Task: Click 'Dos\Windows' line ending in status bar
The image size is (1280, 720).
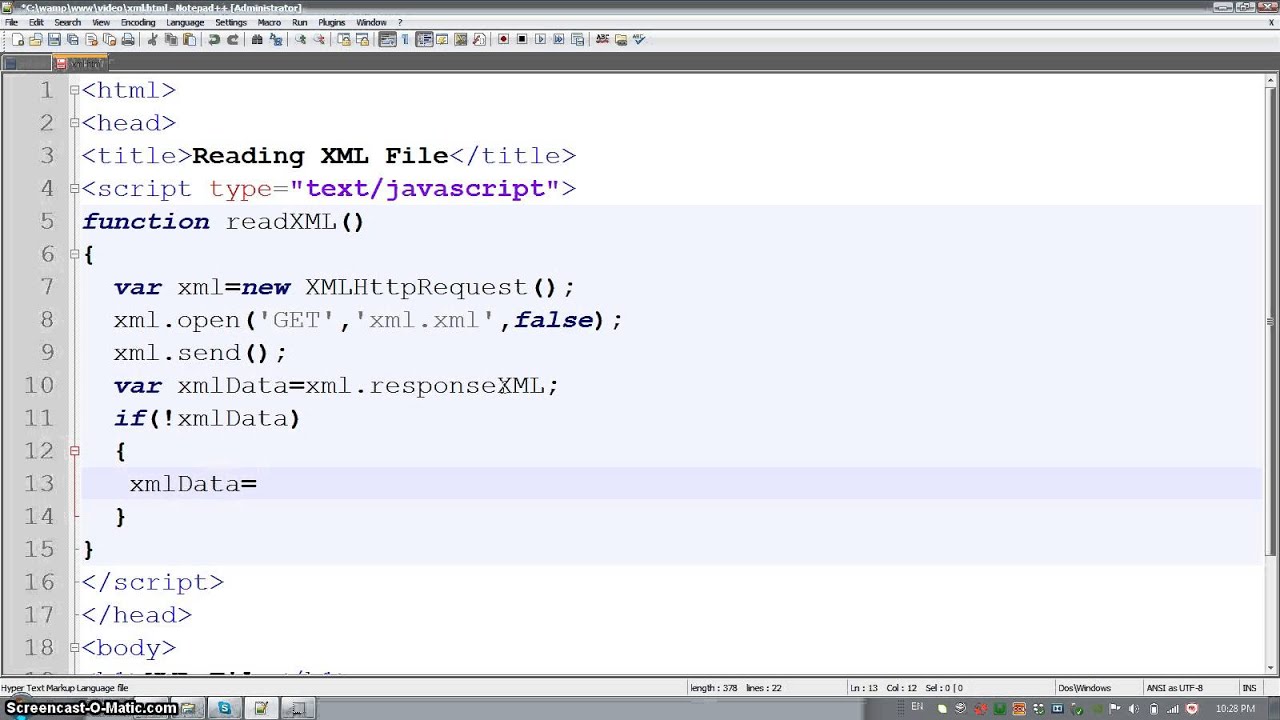Action: pyautogui.click(x=1085, y=688)
